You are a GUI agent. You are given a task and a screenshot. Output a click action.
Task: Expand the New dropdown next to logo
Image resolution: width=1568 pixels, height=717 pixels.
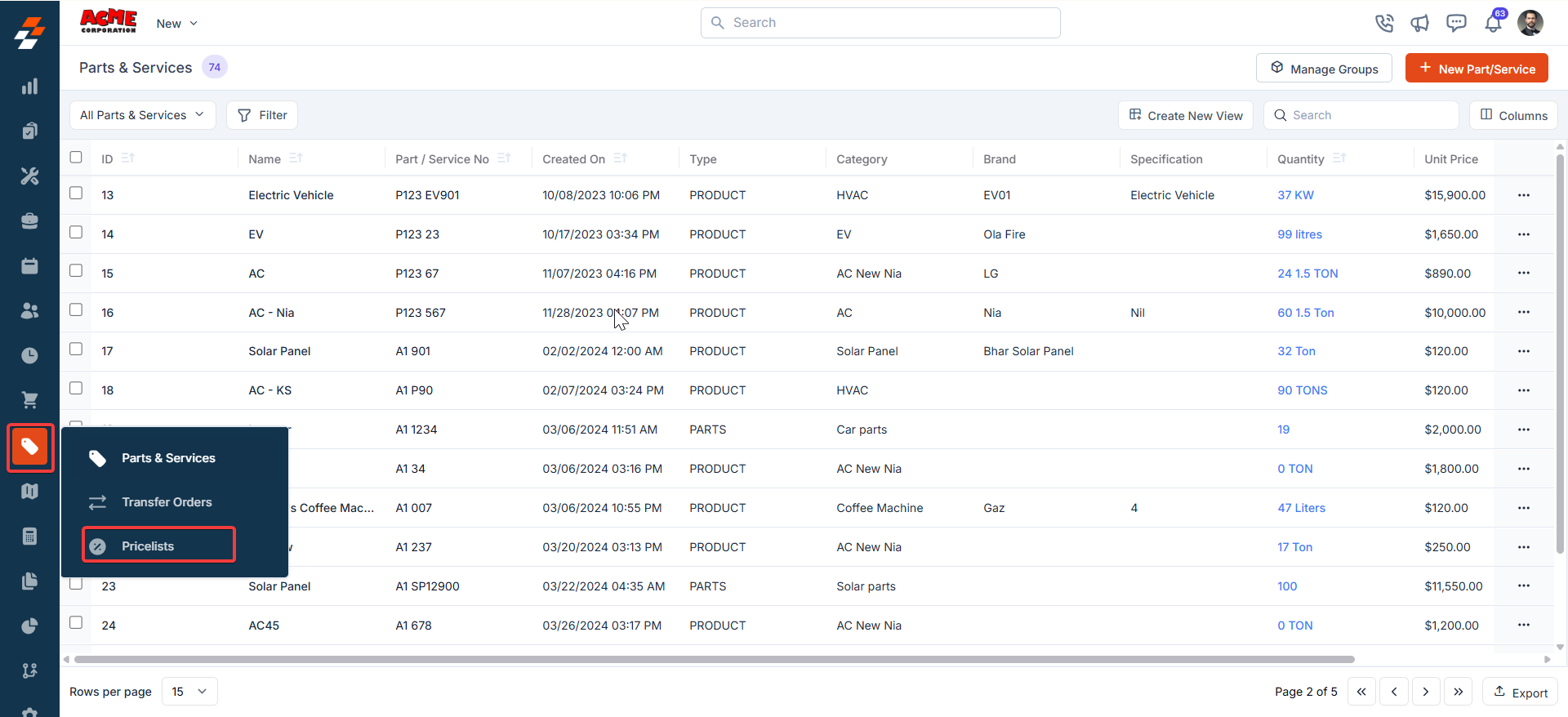[x=176, y=24]
